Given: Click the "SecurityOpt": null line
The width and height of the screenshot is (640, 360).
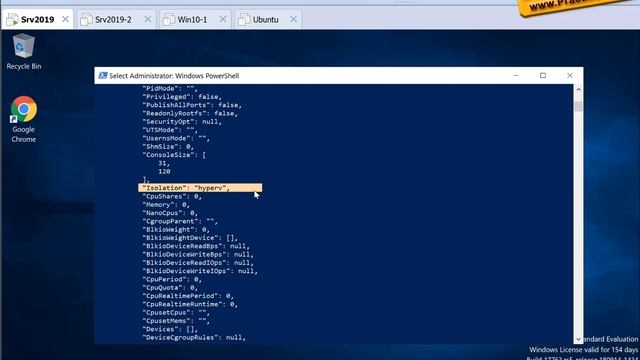Looking at the screenshot, I should [x=182, y=122].
